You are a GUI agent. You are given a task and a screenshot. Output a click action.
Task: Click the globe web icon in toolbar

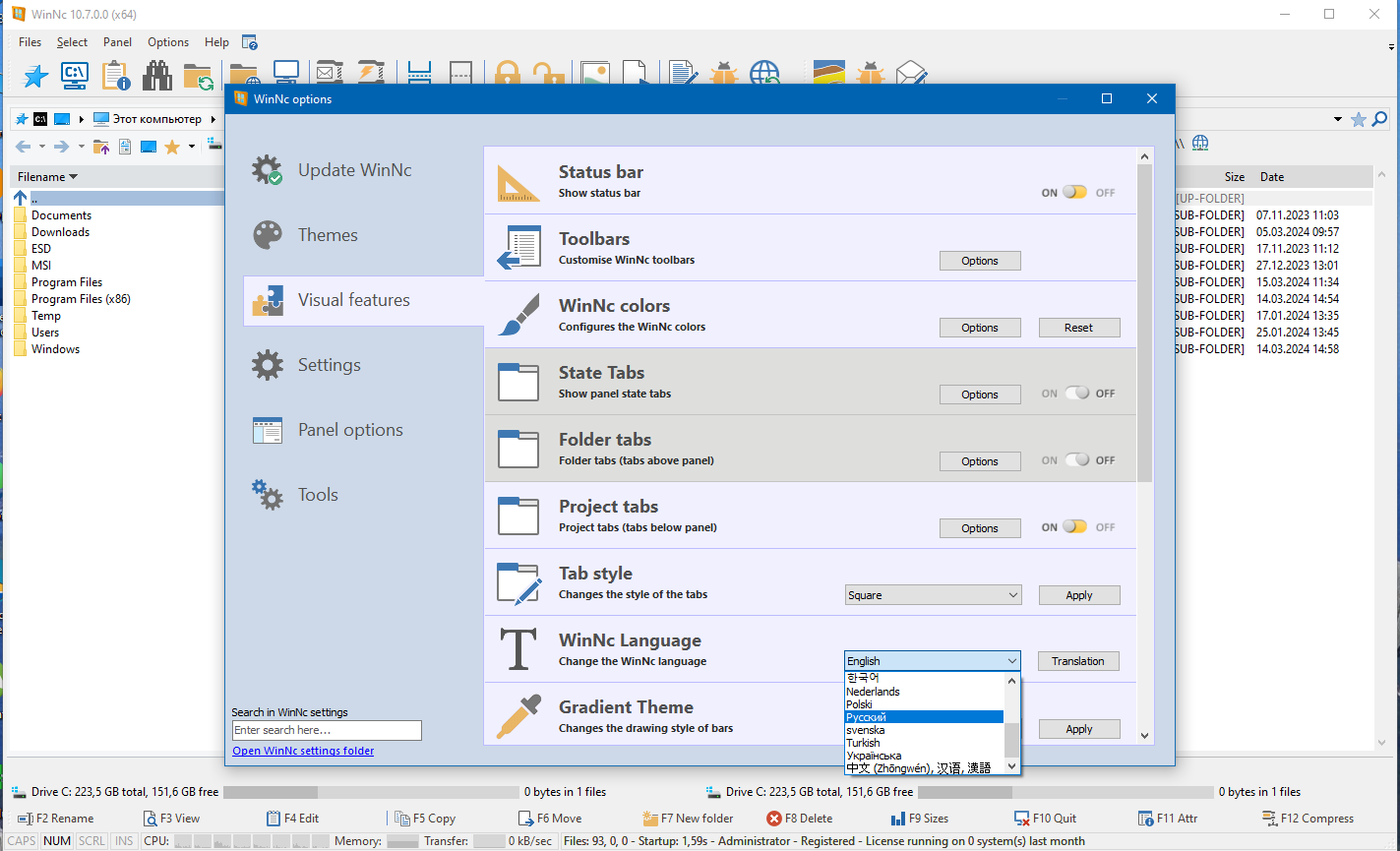coord(764,75)
